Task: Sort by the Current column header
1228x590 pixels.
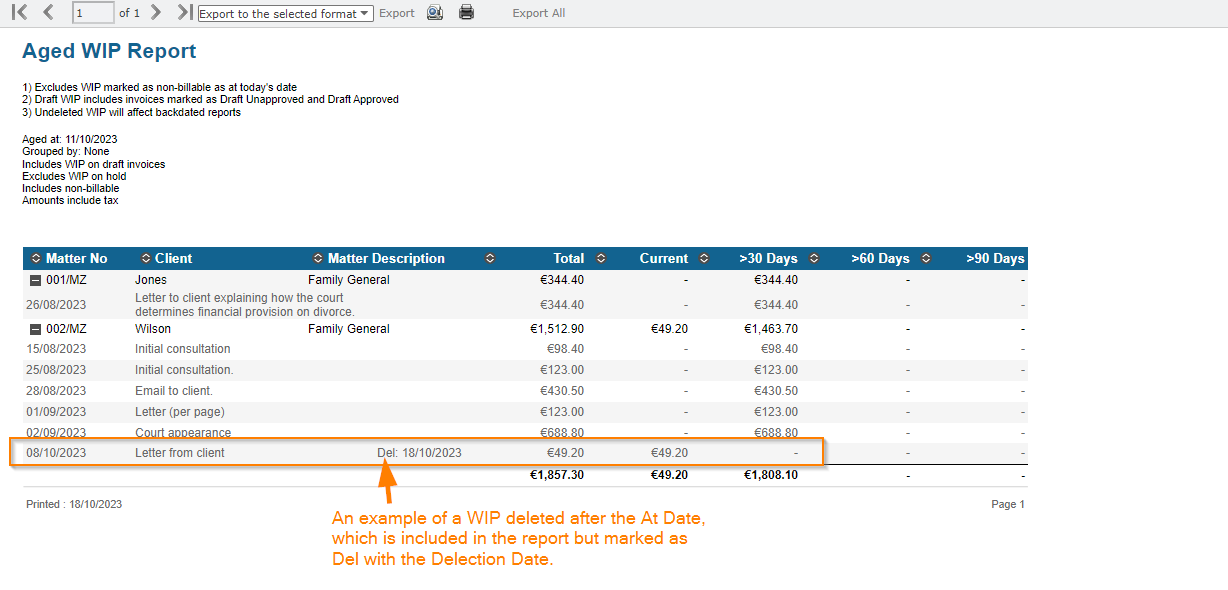Action: pos(664,259)
